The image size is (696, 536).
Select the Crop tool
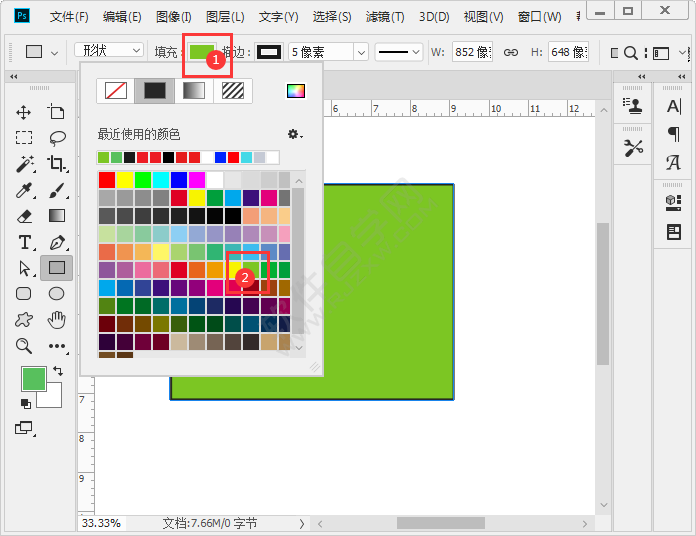(x=56, y=164)
